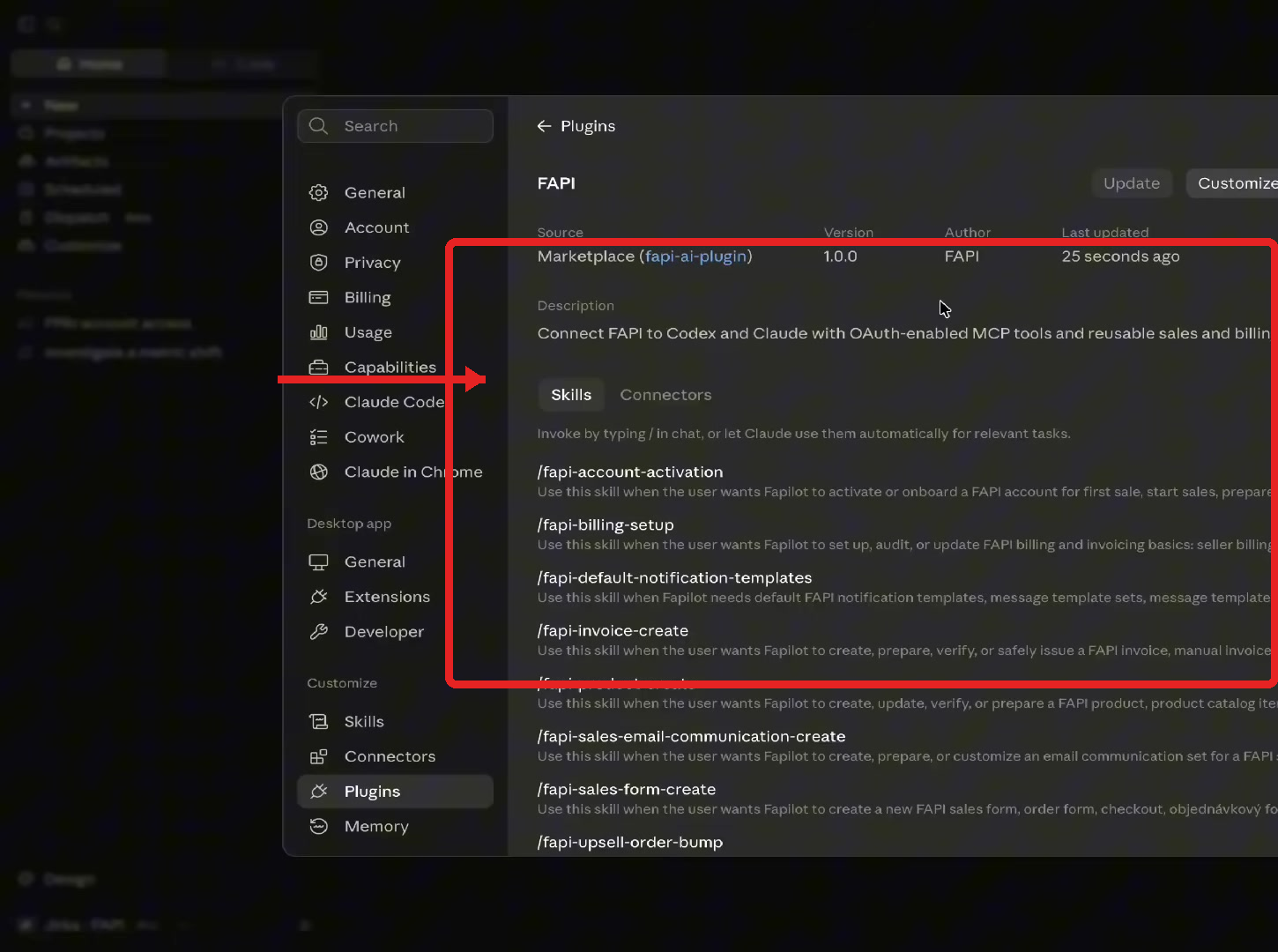The width and height of the screenshot is (1278, 952).
Task: Select the /fapi-sales-form-create skill name
Action: click(627, 790)
